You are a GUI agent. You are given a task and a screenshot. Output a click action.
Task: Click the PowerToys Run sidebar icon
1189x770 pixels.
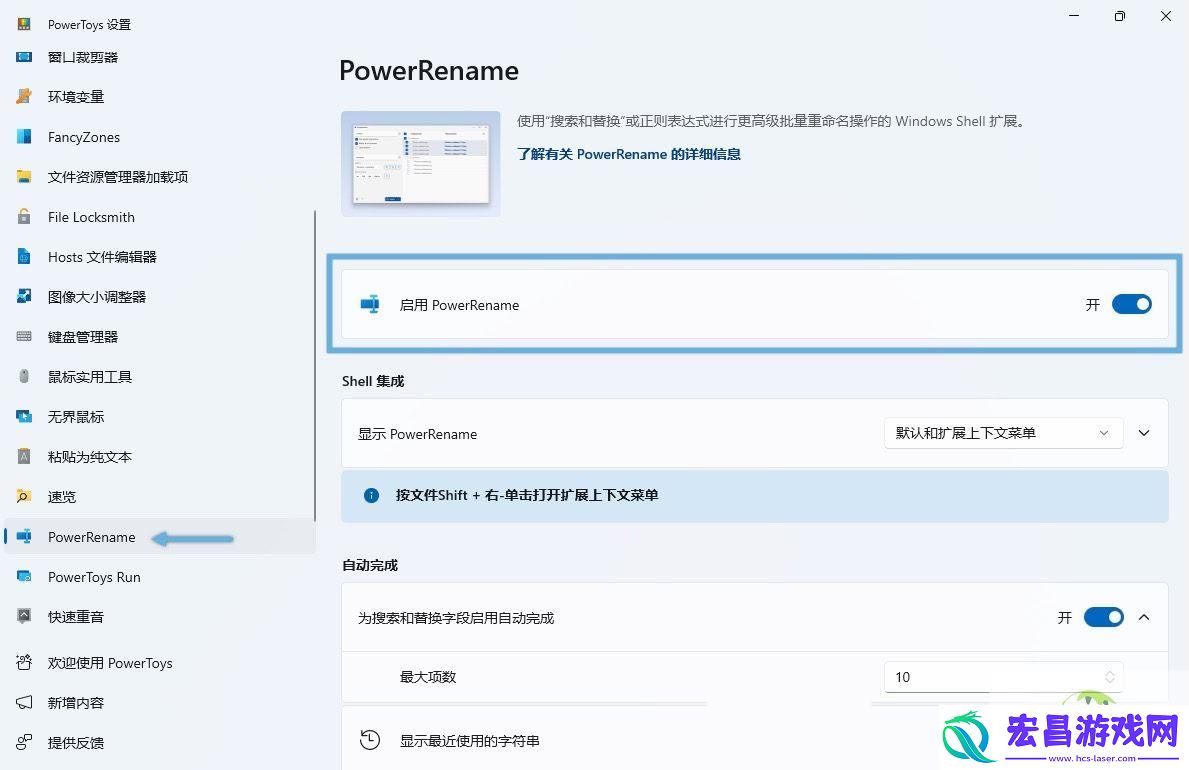[24, 577]
